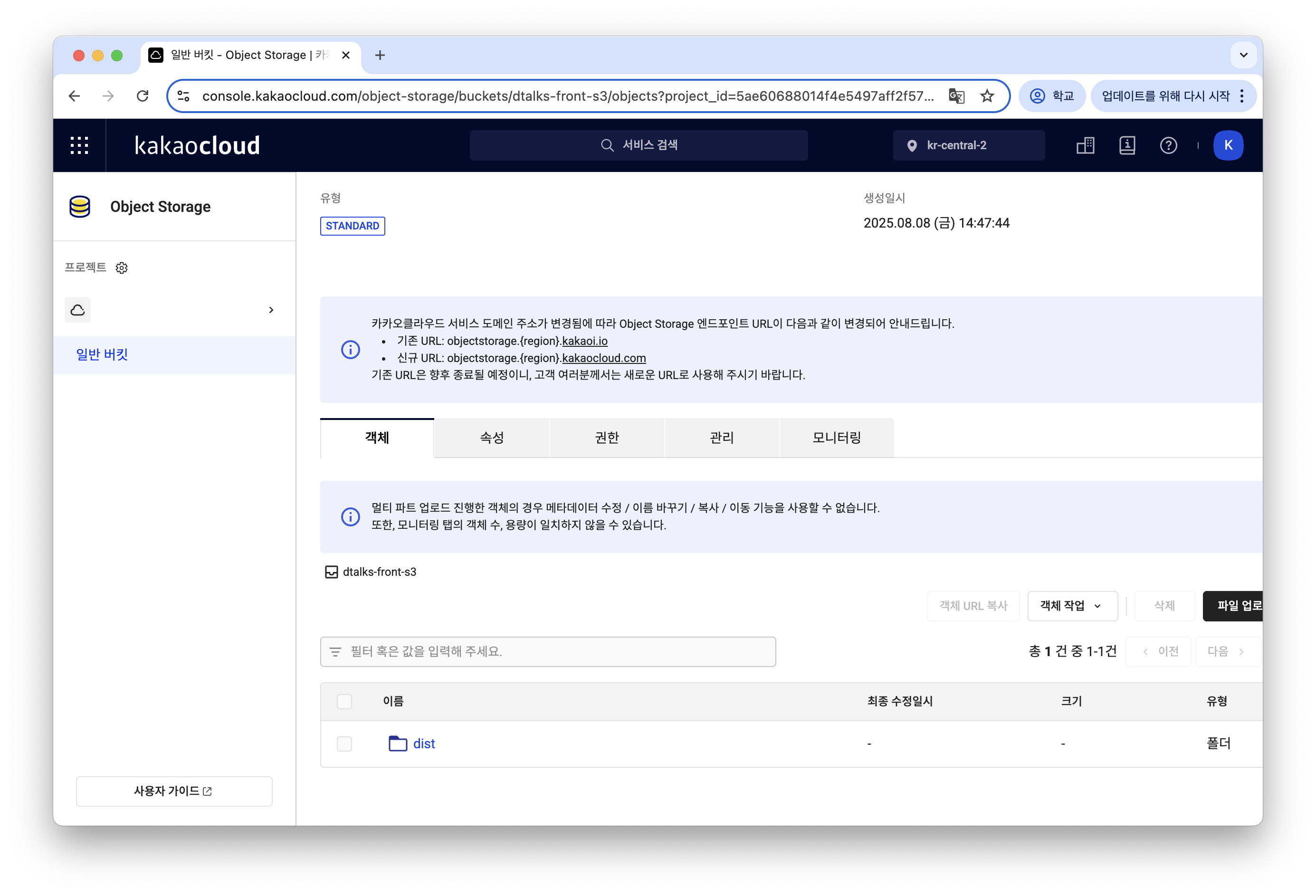Focus the 서비스 검색 search field
The width and height of the screenshot is (1316, 896).
click(639, 145)
